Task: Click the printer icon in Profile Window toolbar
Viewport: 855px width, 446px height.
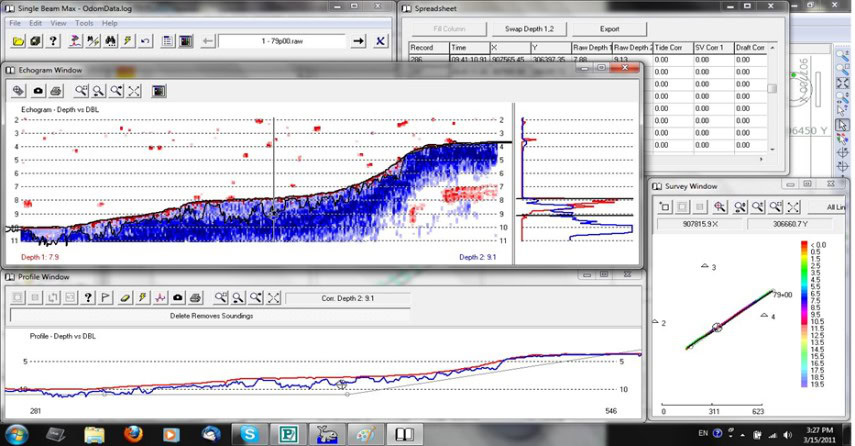Action: 196,298
